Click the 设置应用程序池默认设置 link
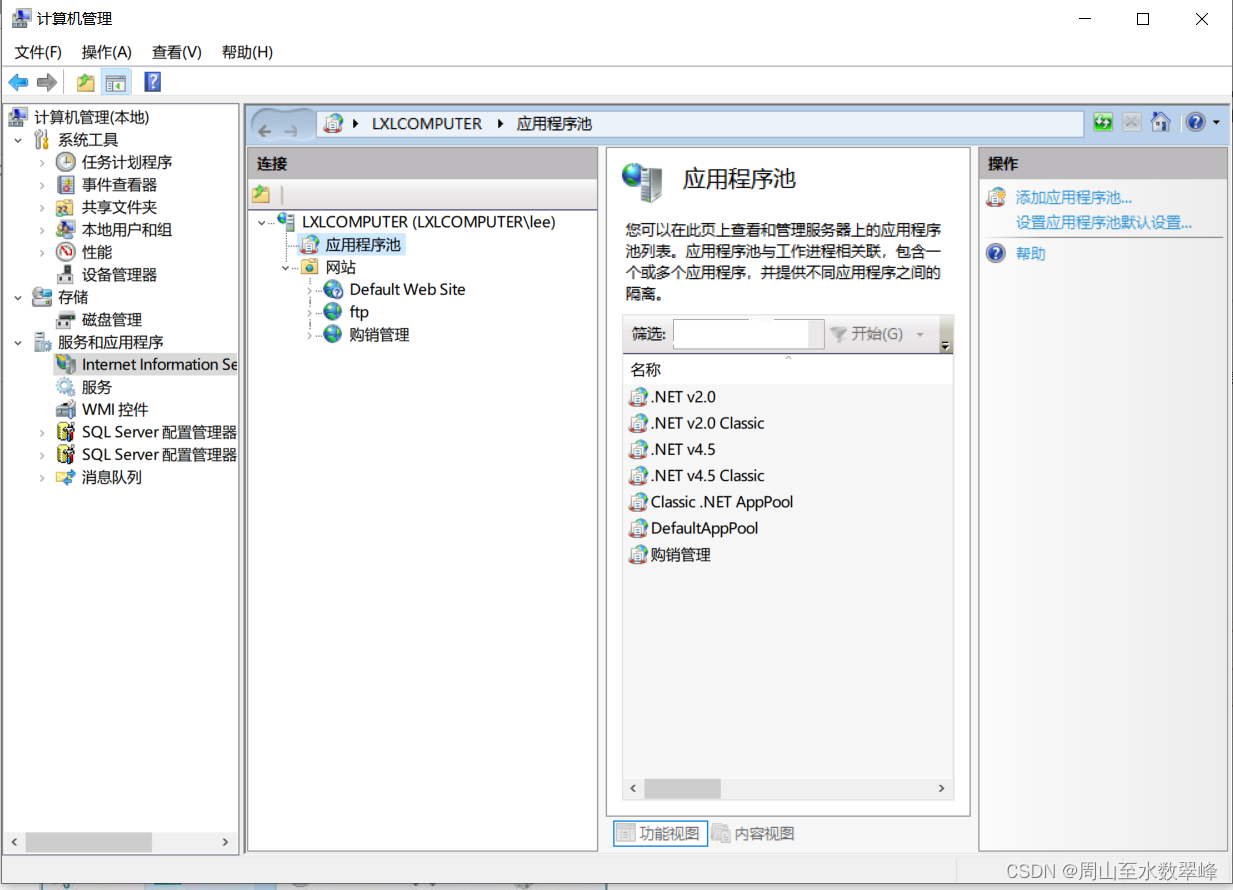This screenshot has height=890, width=1233. click(1104, 222)
